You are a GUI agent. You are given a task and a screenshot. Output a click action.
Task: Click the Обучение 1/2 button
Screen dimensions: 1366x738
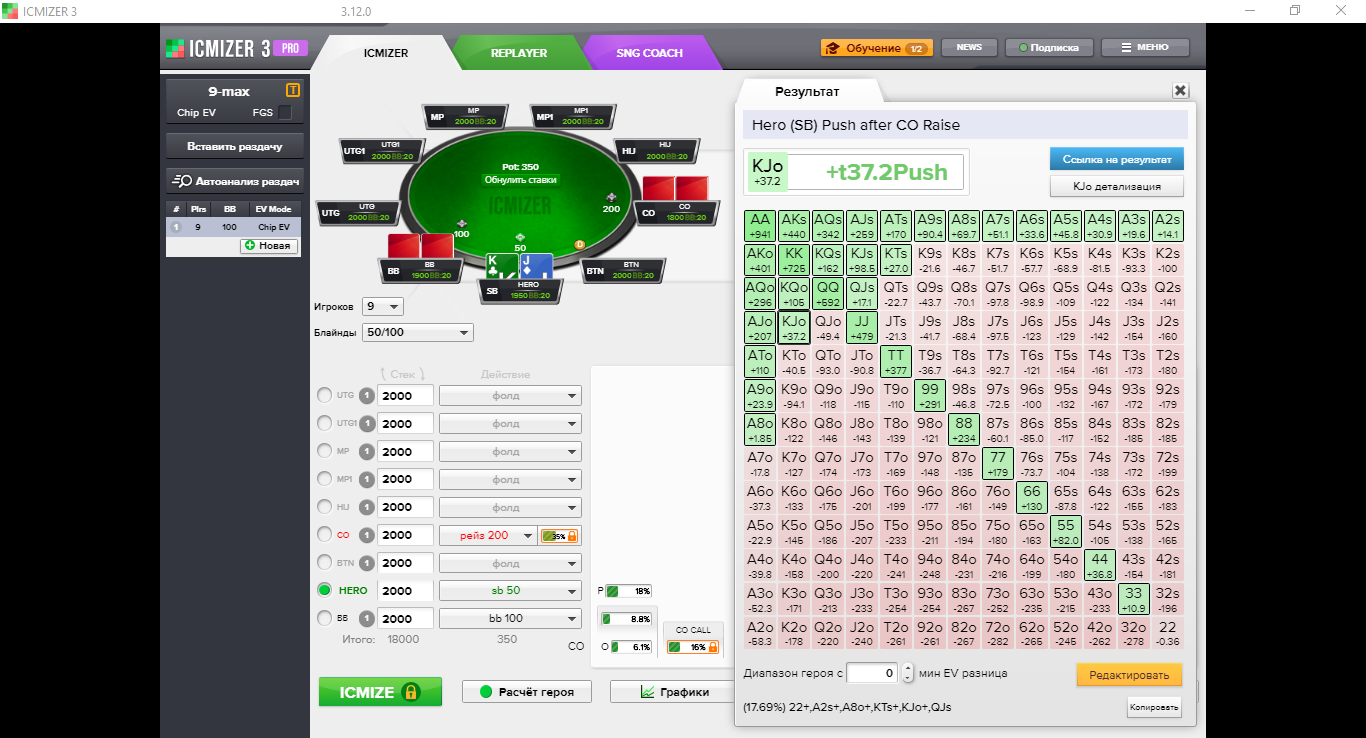pyautogui.click(x=876, y=48)
